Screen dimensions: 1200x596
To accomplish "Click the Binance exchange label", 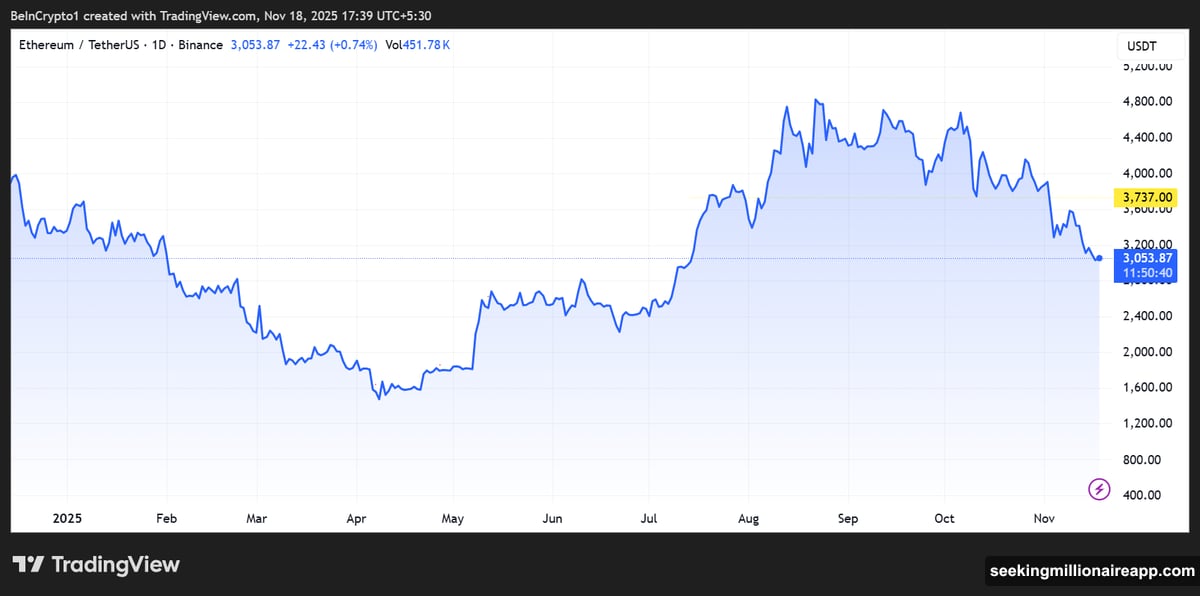I will (200, 46).
